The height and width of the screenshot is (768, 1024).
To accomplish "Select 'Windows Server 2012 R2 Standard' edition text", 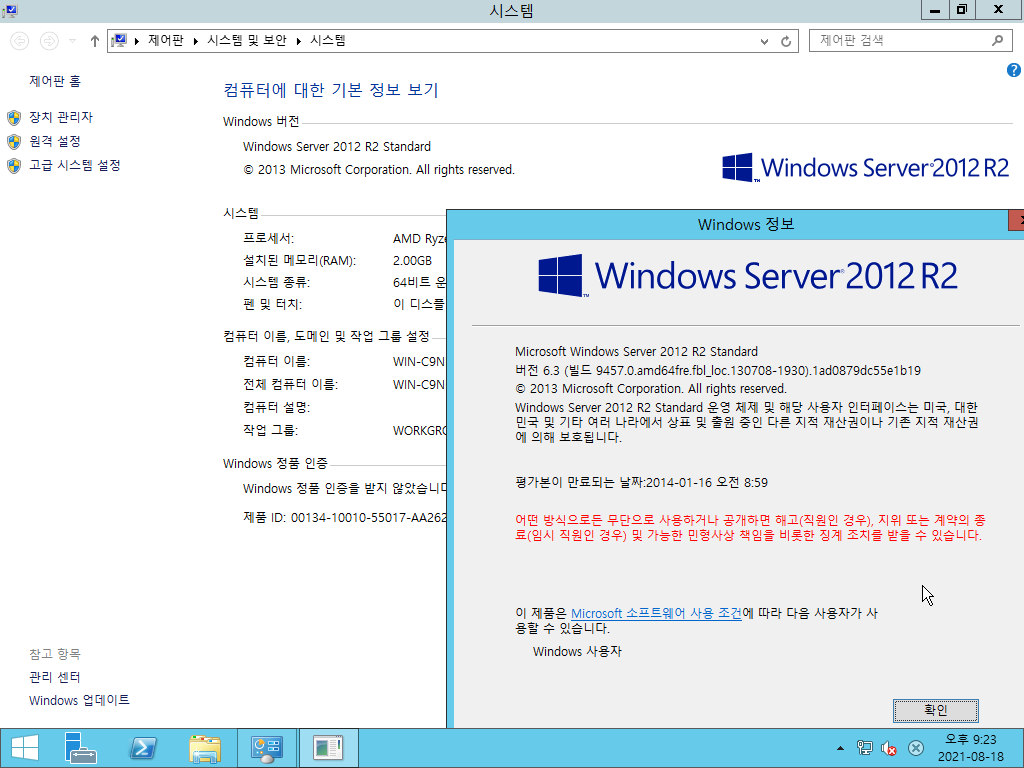I will click(337, 146).
